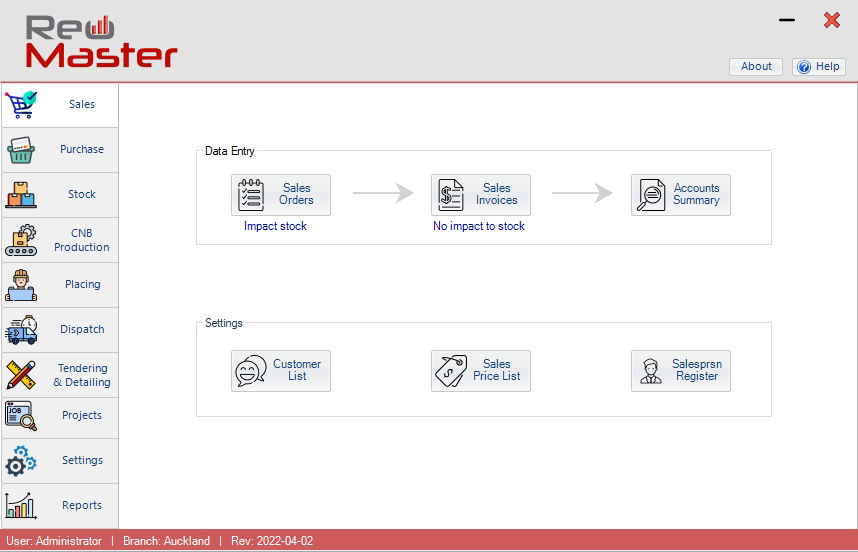Open the Sales Invoices button

tap(481, 195)
